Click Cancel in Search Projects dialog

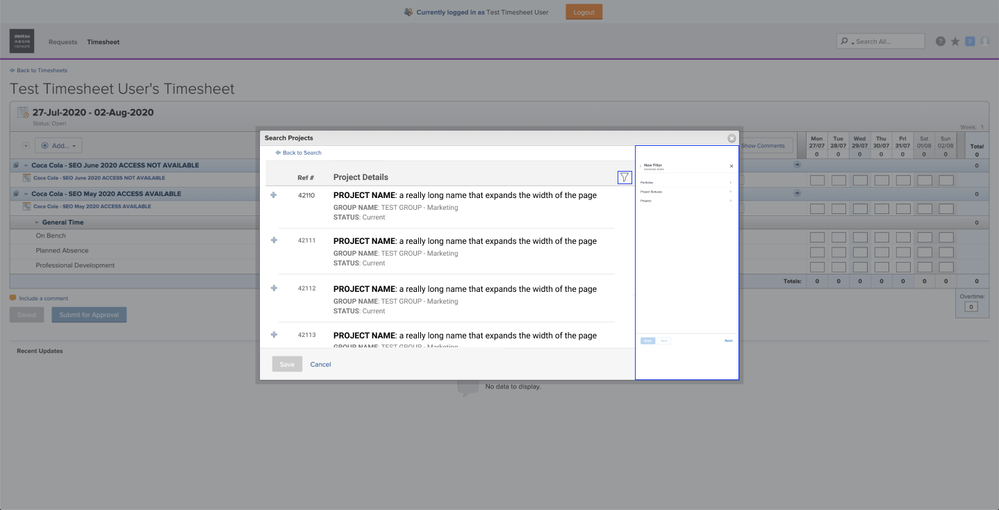pos(320,364)
